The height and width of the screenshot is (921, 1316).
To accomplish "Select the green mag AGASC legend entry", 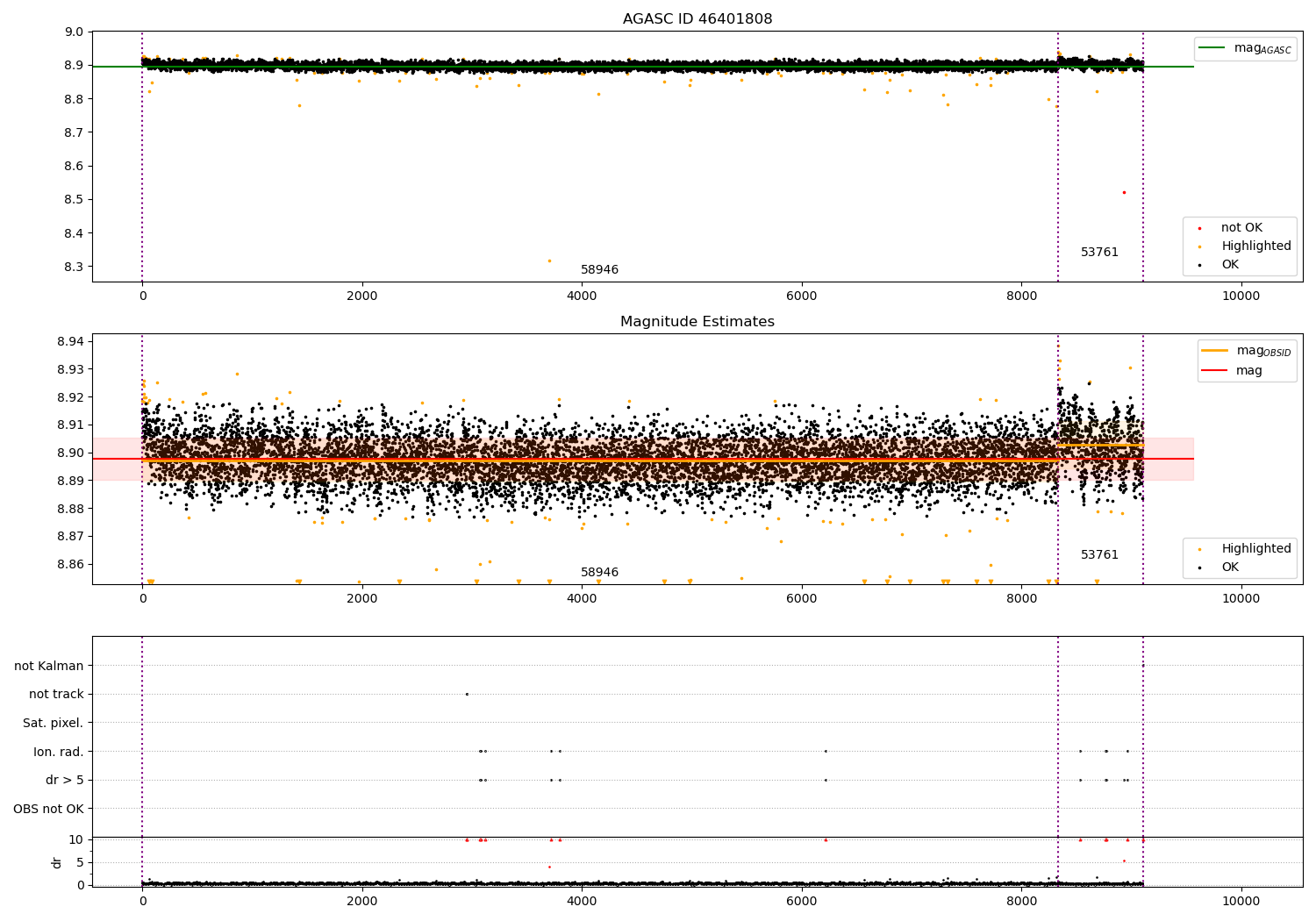I will [x=1246, y=48].
